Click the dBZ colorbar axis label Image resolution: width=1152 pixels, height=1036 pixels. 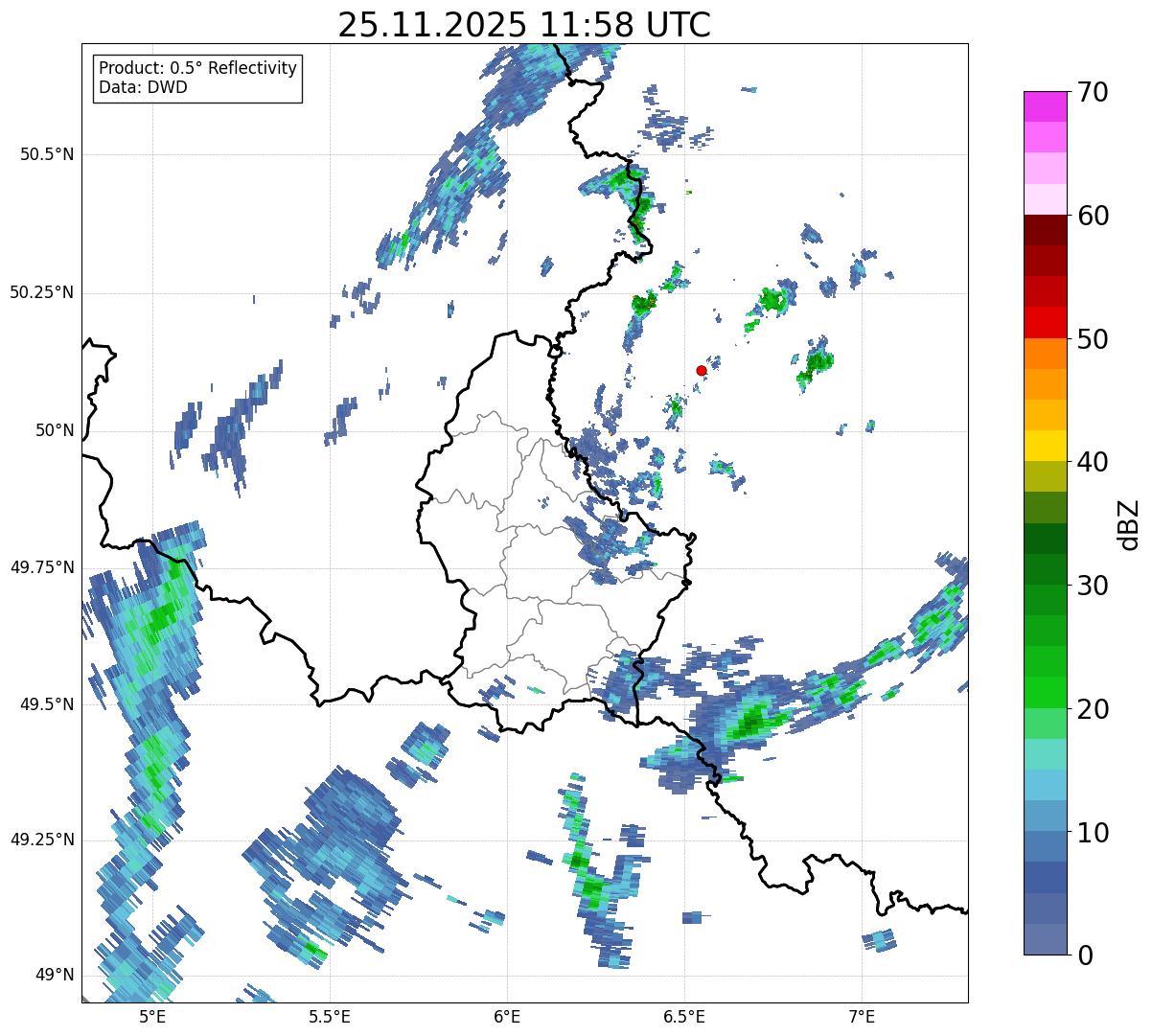(1128, 523)
